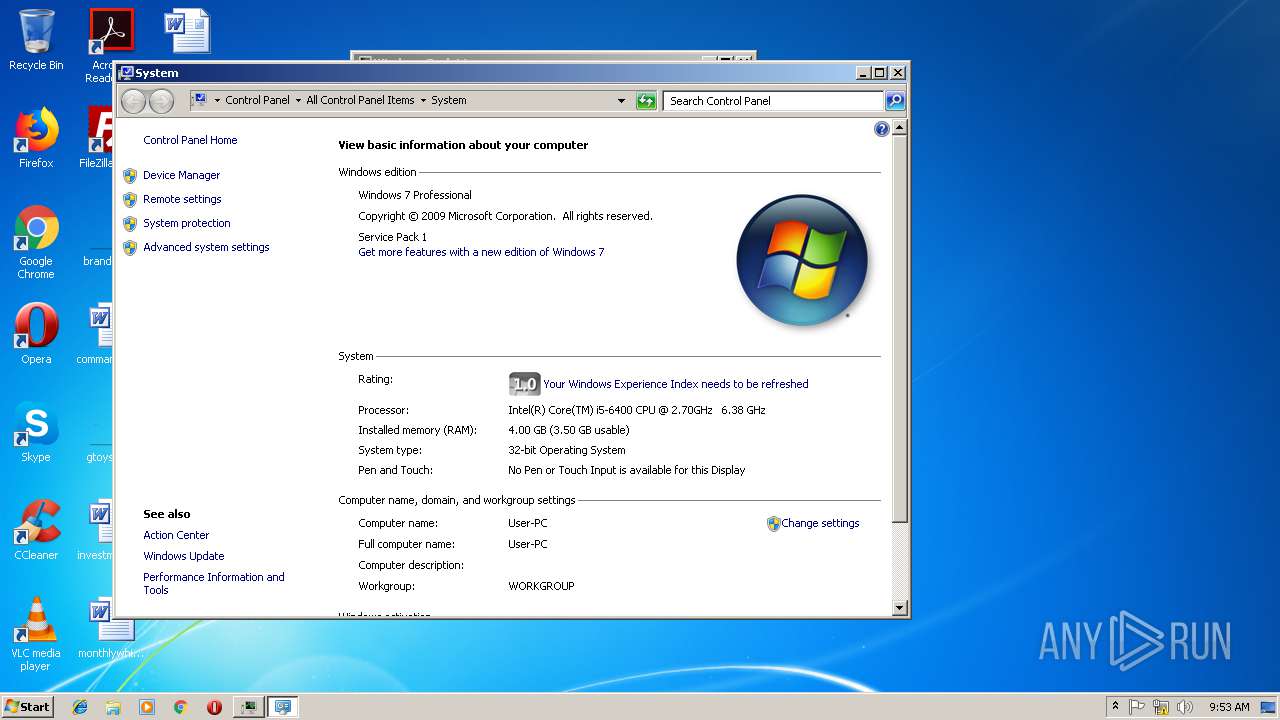Expand the arrow before Control Panel in breadcrumb
This screenshot has height=720, width=1280.
click(x=216, y=100)
